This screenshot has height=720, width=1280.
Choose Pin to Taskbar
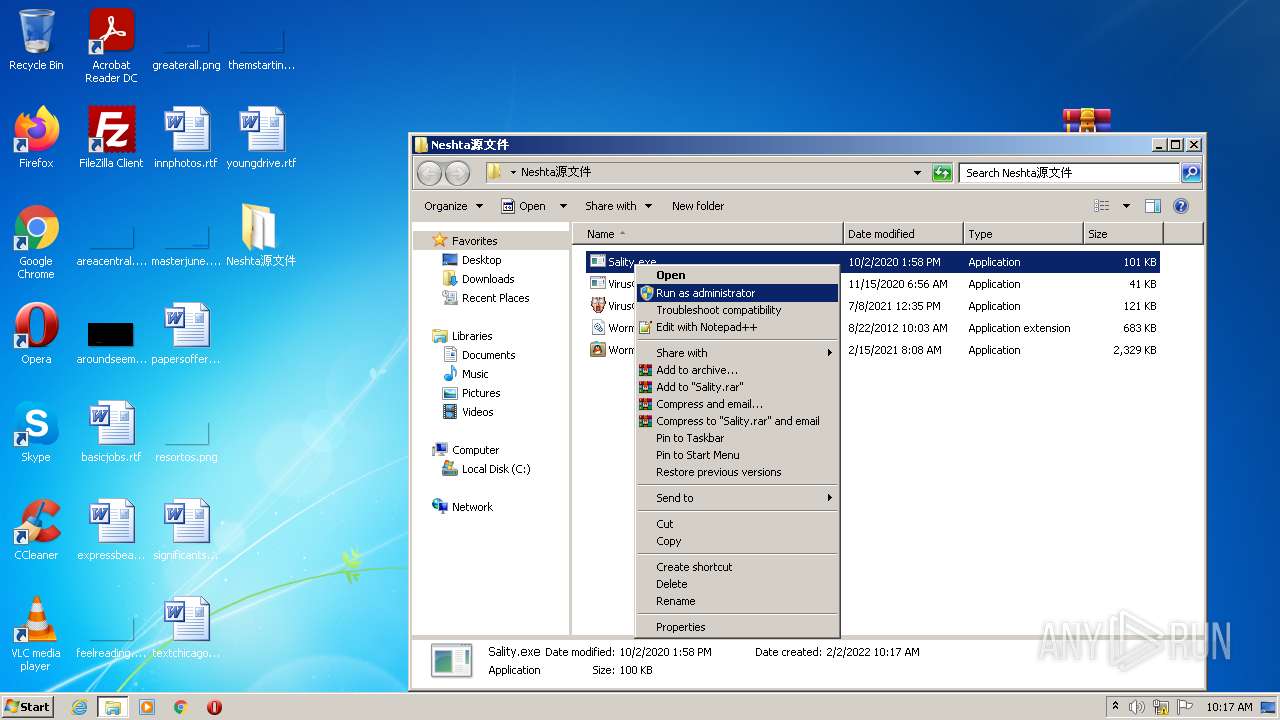pos(737,438)
